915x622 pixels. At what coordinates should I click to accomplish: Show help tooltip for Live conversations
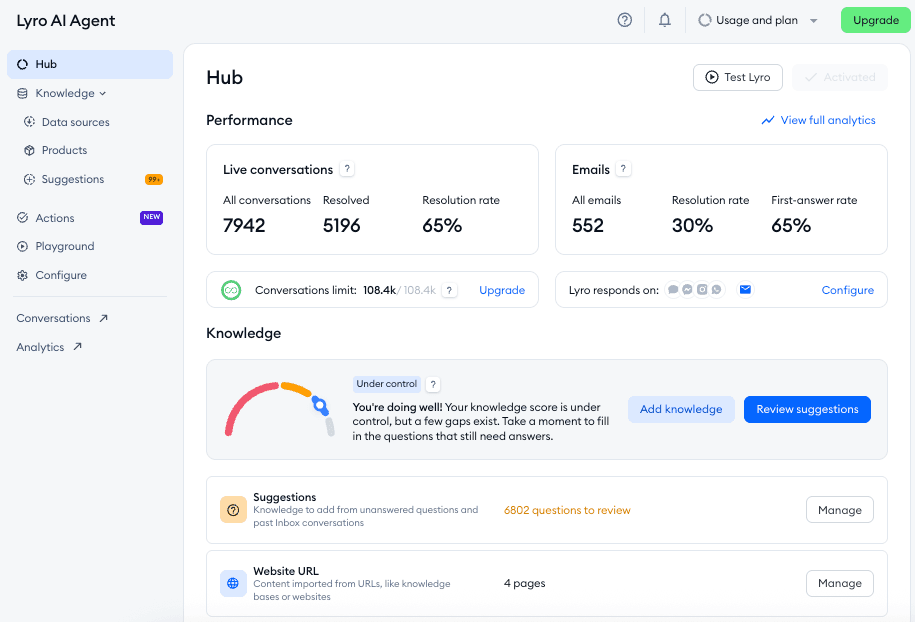click(347, 169)
